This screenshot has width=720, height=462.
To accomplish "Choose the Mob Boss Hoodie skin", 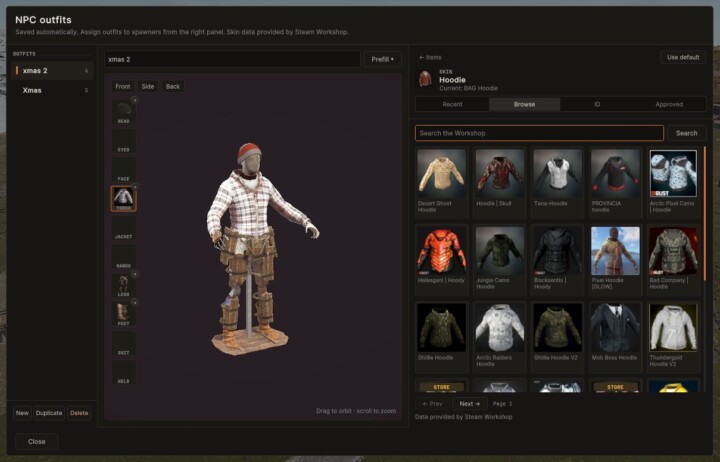I will [x=615, y=336].
